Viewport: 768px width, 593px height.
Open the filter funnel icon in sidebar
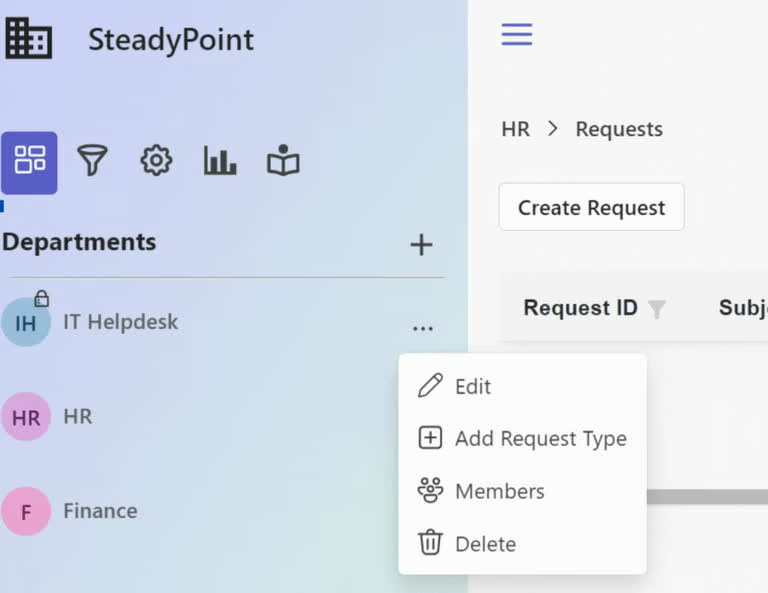[92, 160]
